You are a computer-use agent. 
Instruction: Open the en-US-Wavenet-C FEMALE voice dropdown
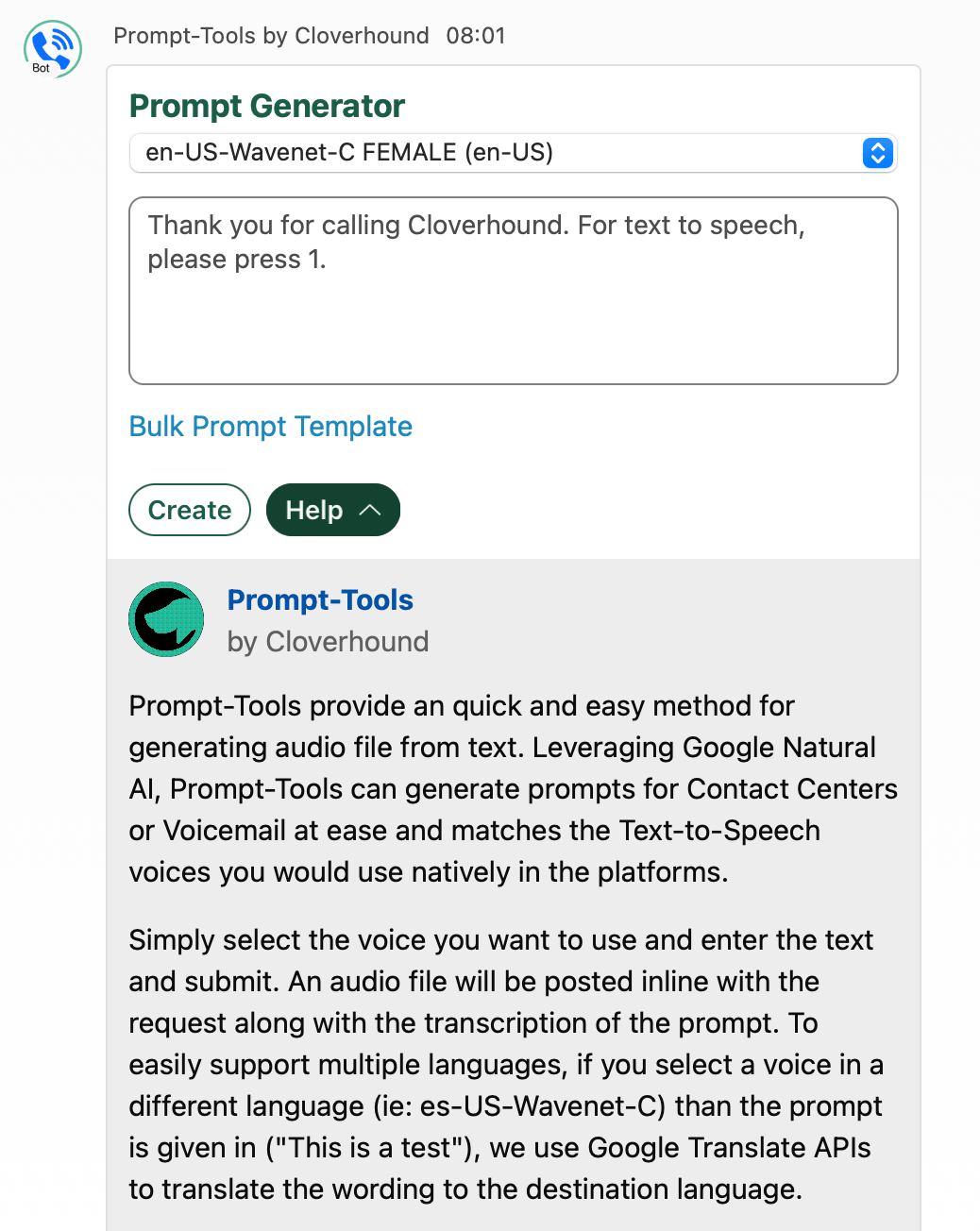512,153
